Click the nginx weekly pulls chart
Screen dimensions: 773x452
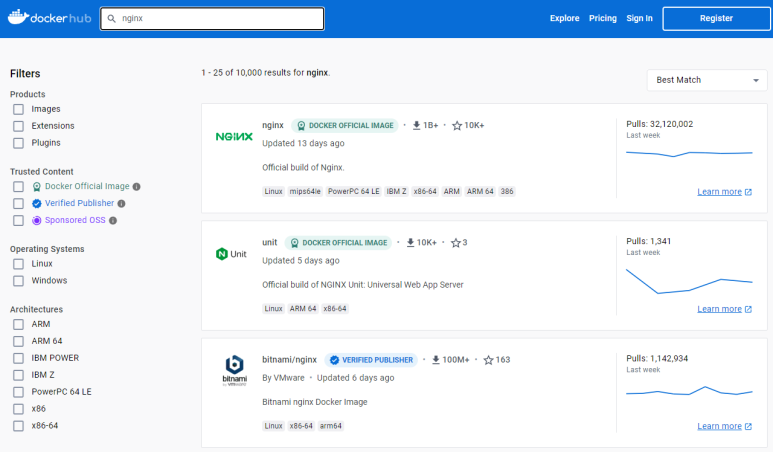coord(689,154)
